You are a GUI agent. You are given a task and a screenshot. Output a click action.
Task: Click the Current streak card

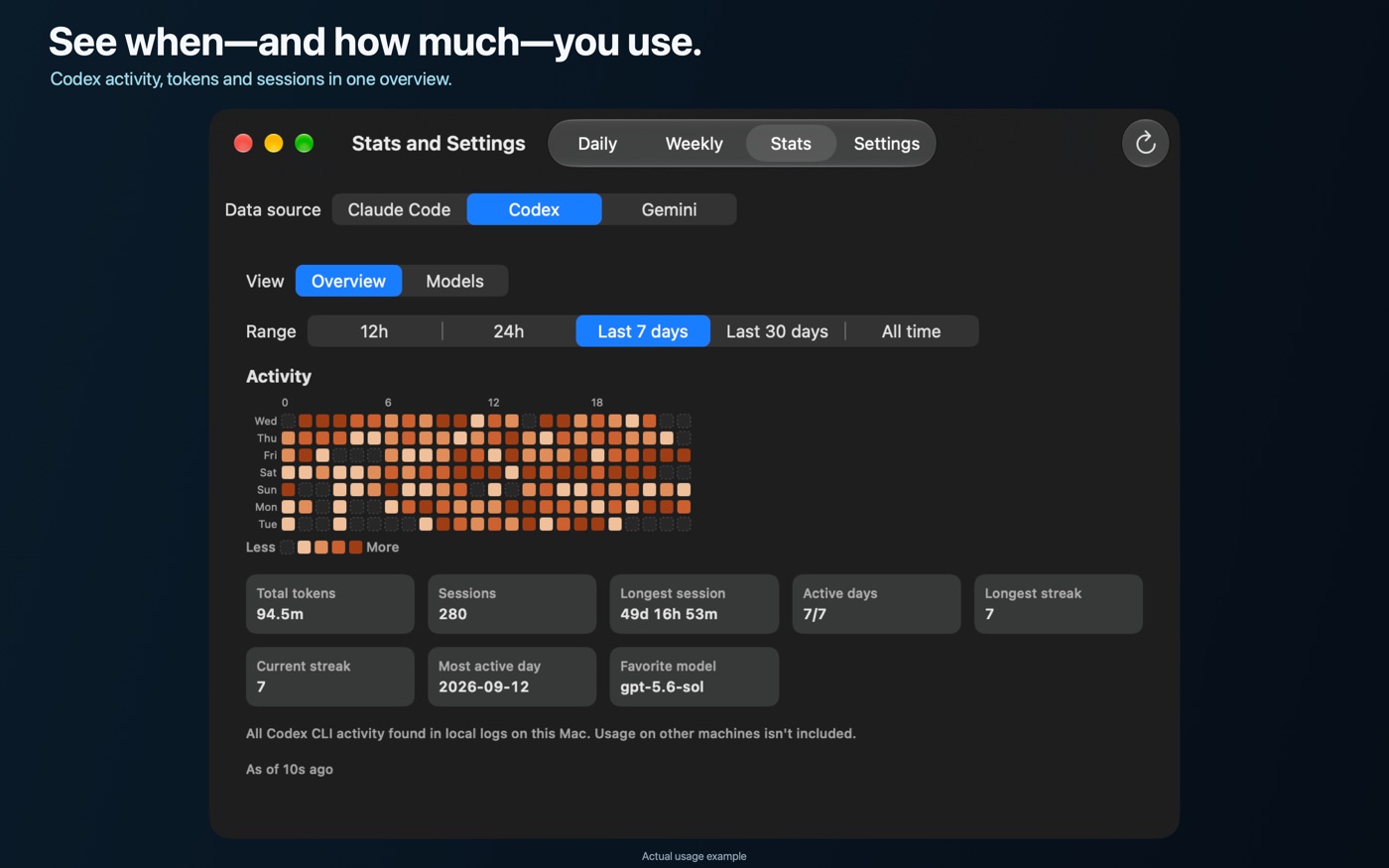(330, 677)
